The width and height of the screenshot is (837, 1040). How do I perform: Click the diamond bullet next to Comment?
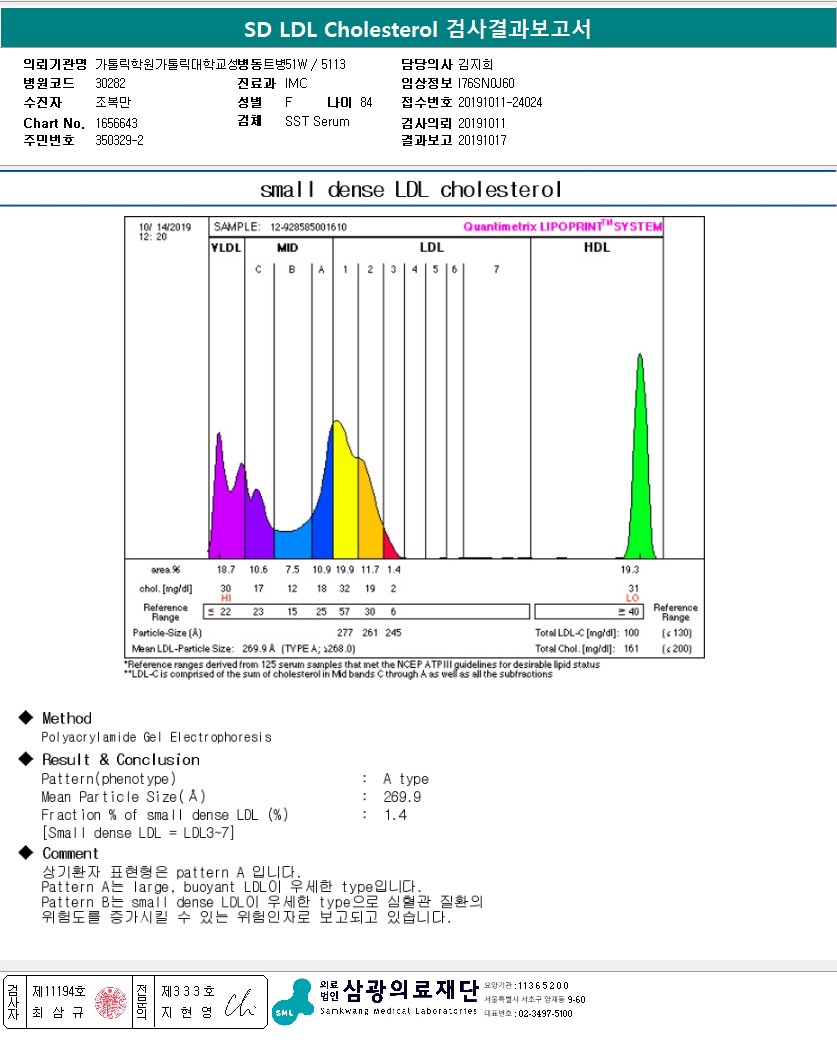coord(25,853)
